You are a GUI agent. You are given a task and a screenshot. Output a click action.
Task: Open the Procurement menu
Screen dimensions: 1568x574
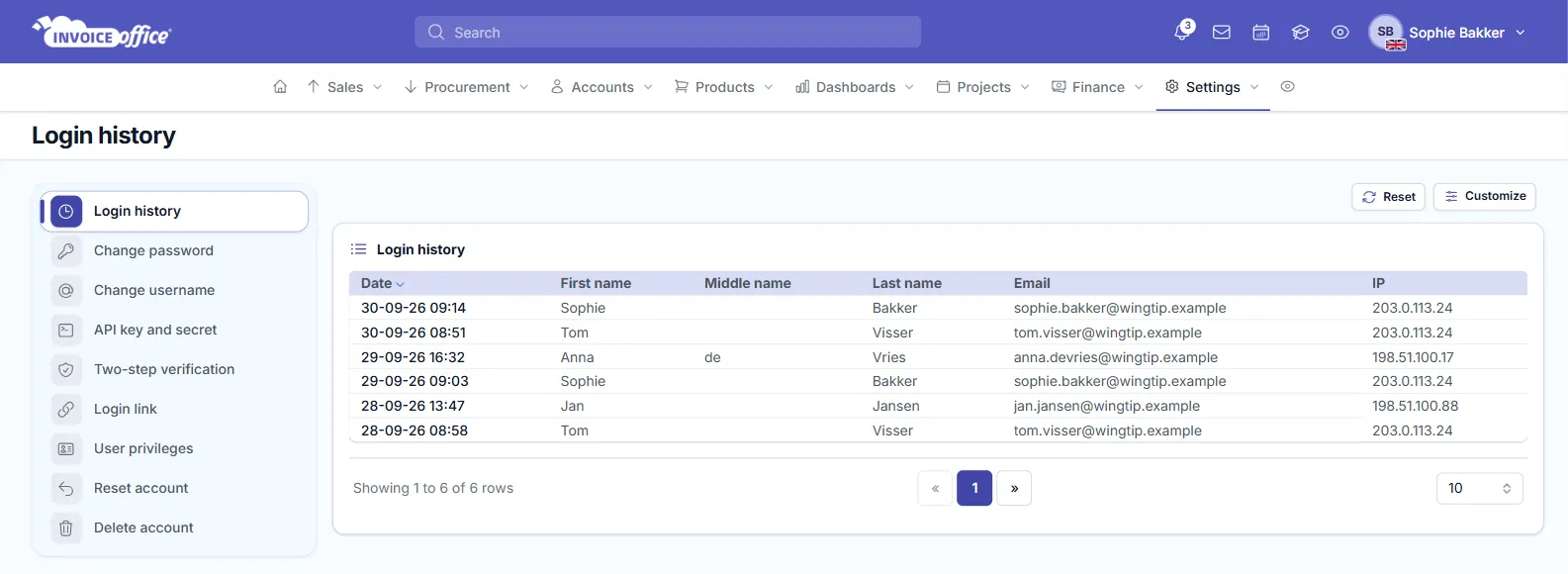466,87
